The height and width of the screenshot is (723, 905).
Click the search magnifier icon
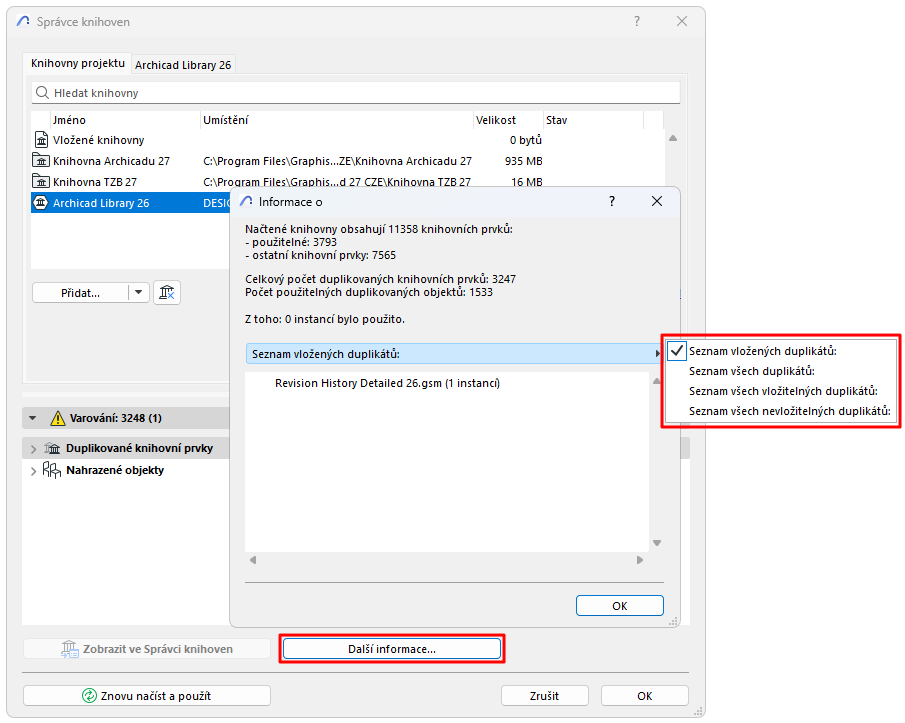(42, 93)
